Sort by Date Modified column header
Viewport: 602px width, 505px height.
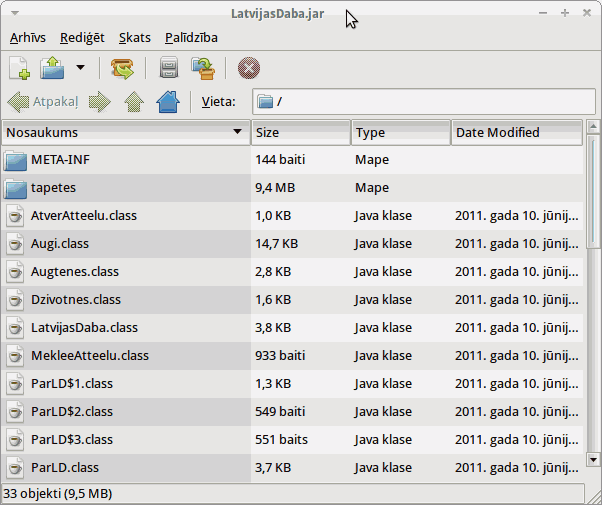[x=517, y=132]
